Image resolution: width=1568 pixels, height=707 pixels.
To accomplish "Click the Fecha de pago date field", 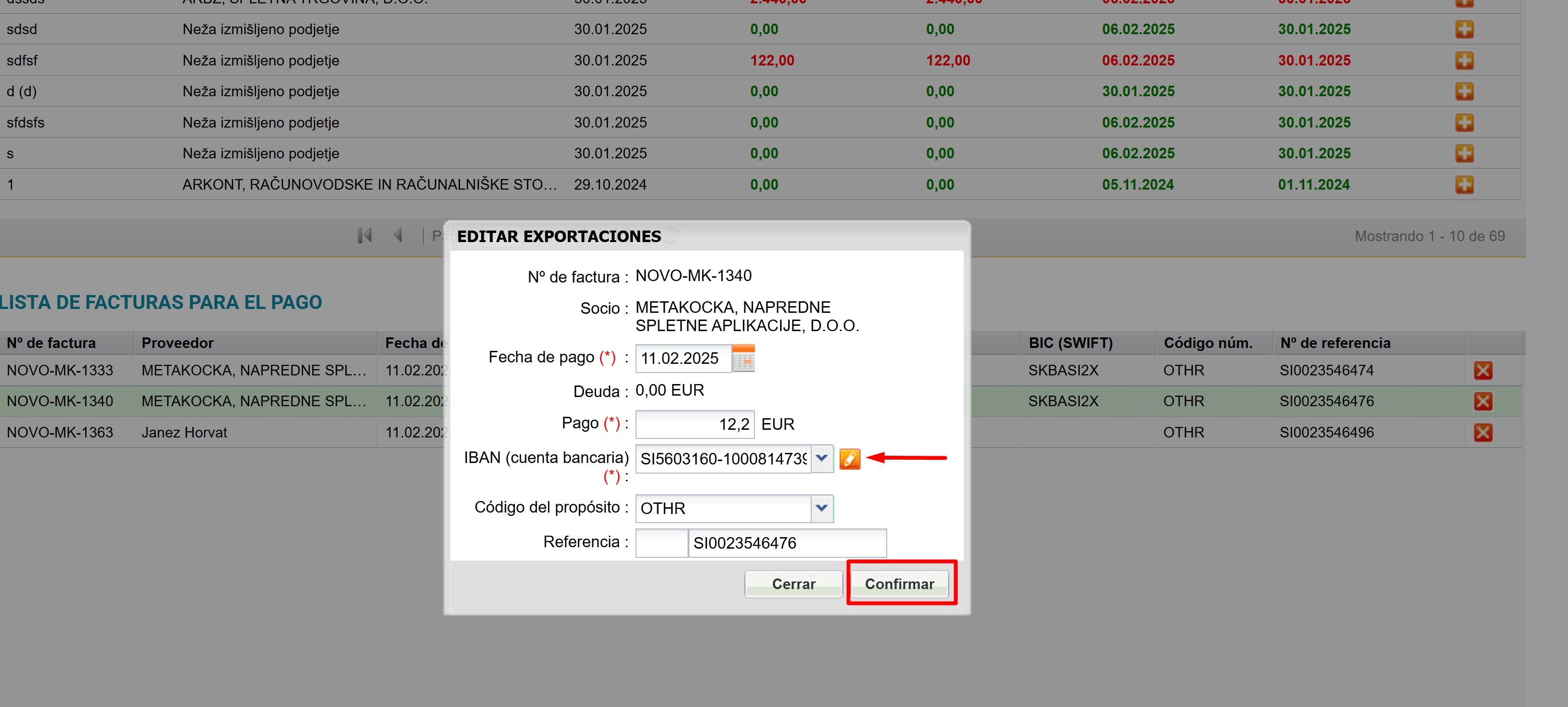I will click(x=682, y=359).
